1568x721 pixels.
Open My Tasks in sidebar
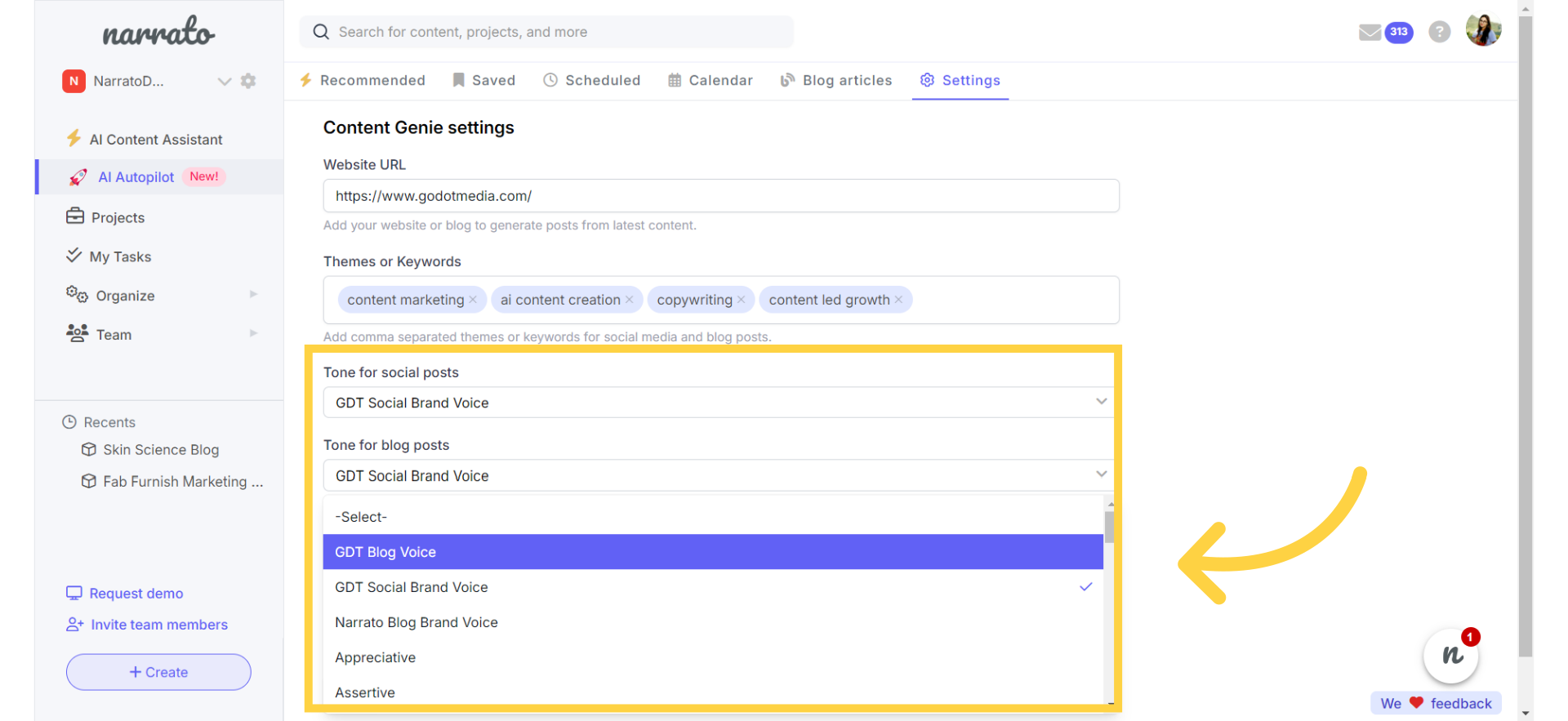pyautogui.click(x=120, y=257)
